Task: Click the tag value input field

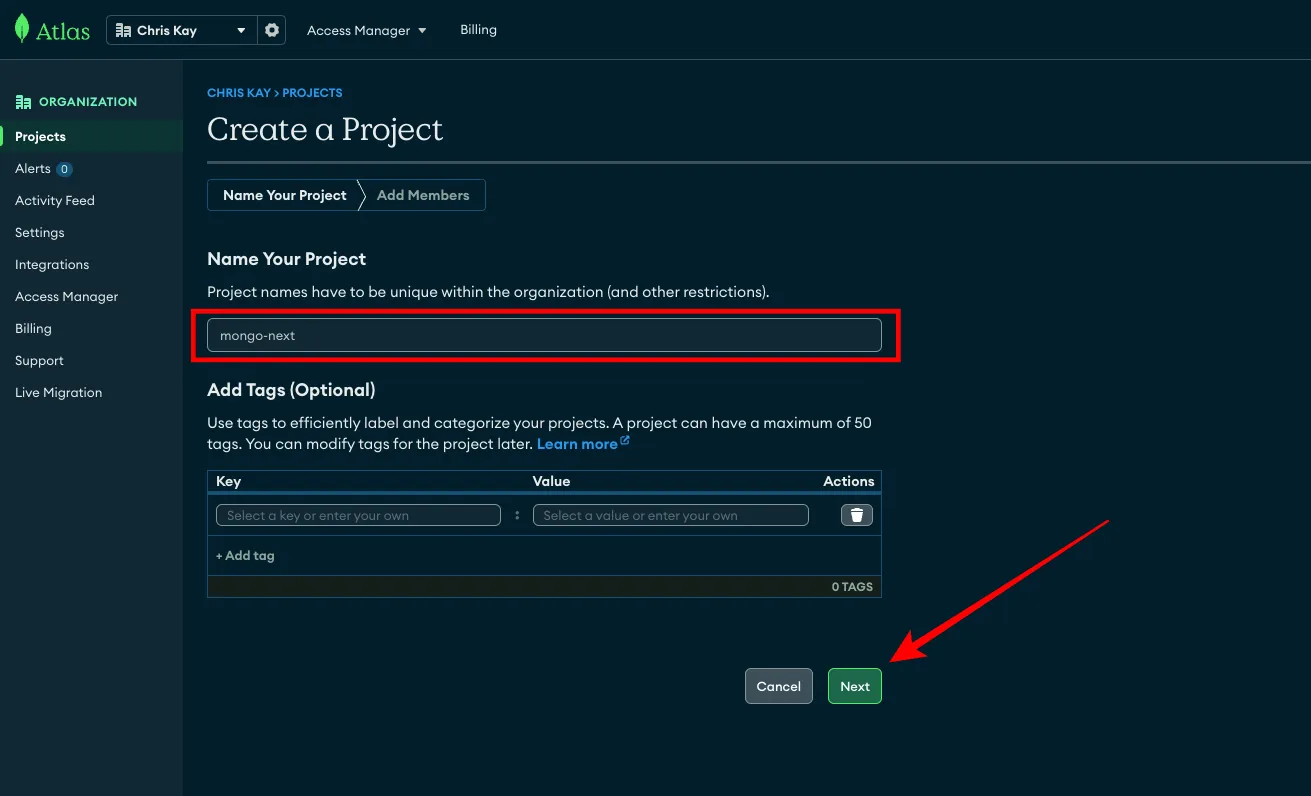Action: (670, 515)
